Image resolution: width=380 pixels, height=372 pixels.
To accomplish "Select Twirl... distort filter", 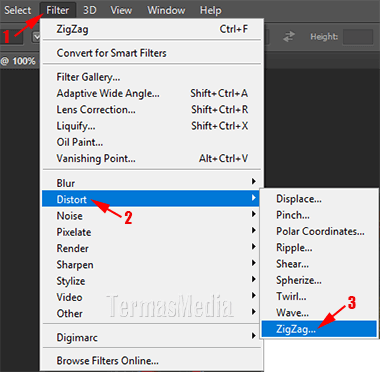I will coord(319,296).
